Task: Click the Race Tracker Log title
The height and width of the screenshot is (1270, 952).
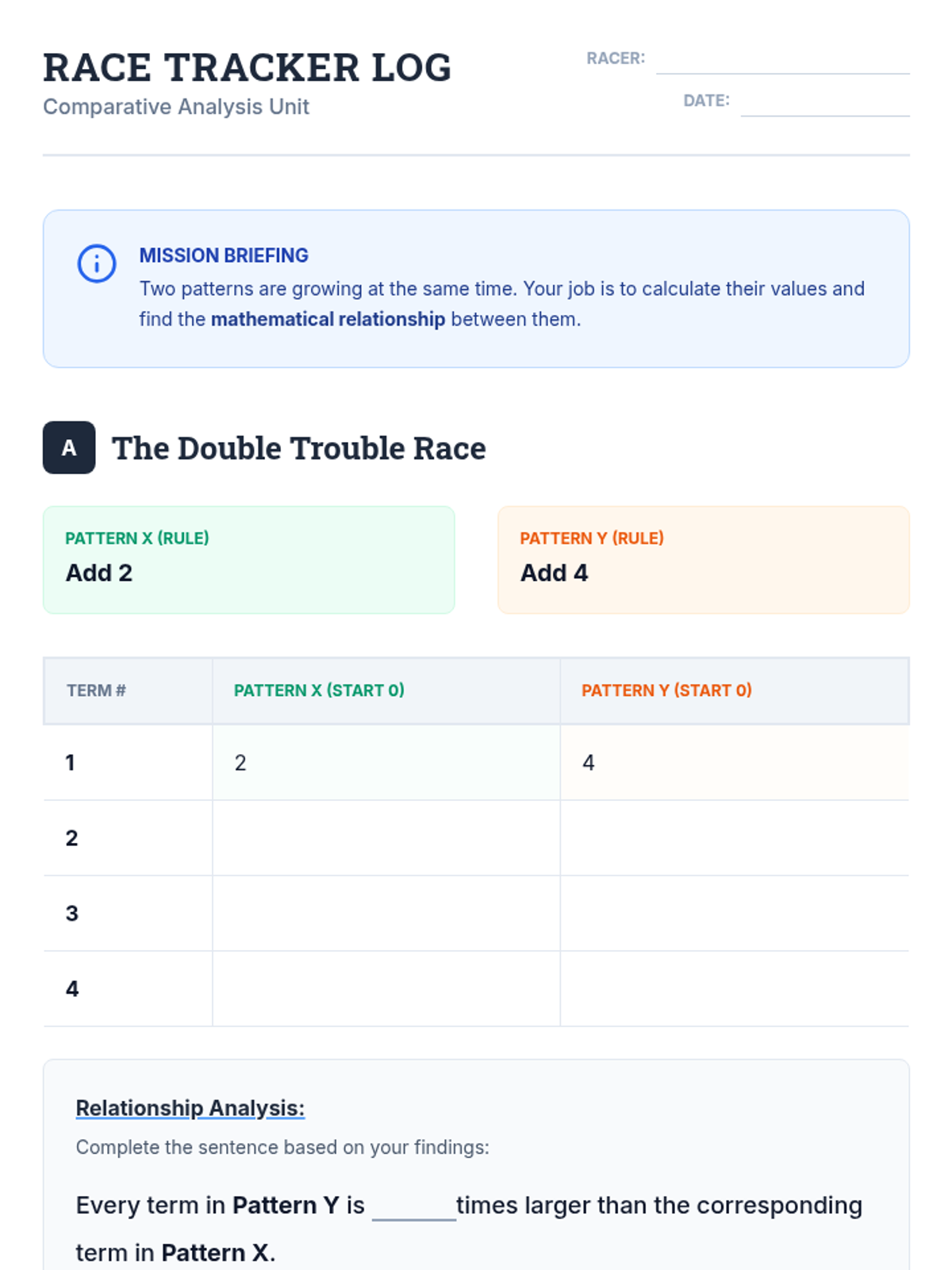Action: [247, 67]
